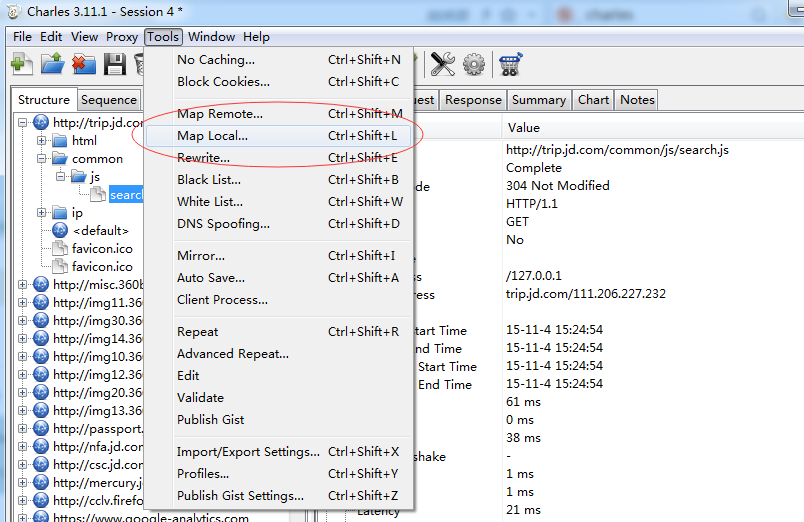Open the Help menu

tap(256, 37)
